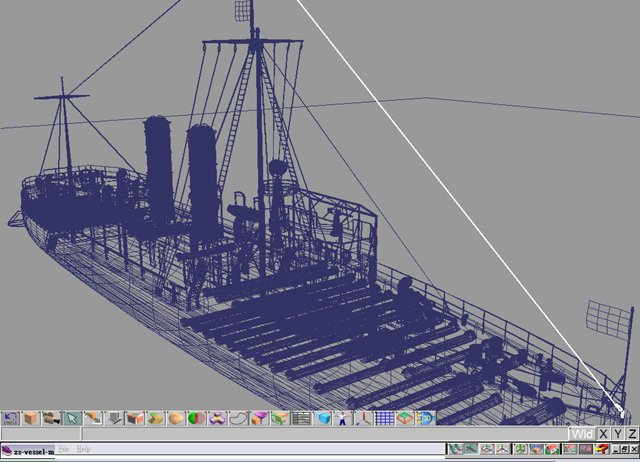Open the paint brush material tool
This screenshot has height=462, width=640.
pyautogui.click(x=93, y=418)
